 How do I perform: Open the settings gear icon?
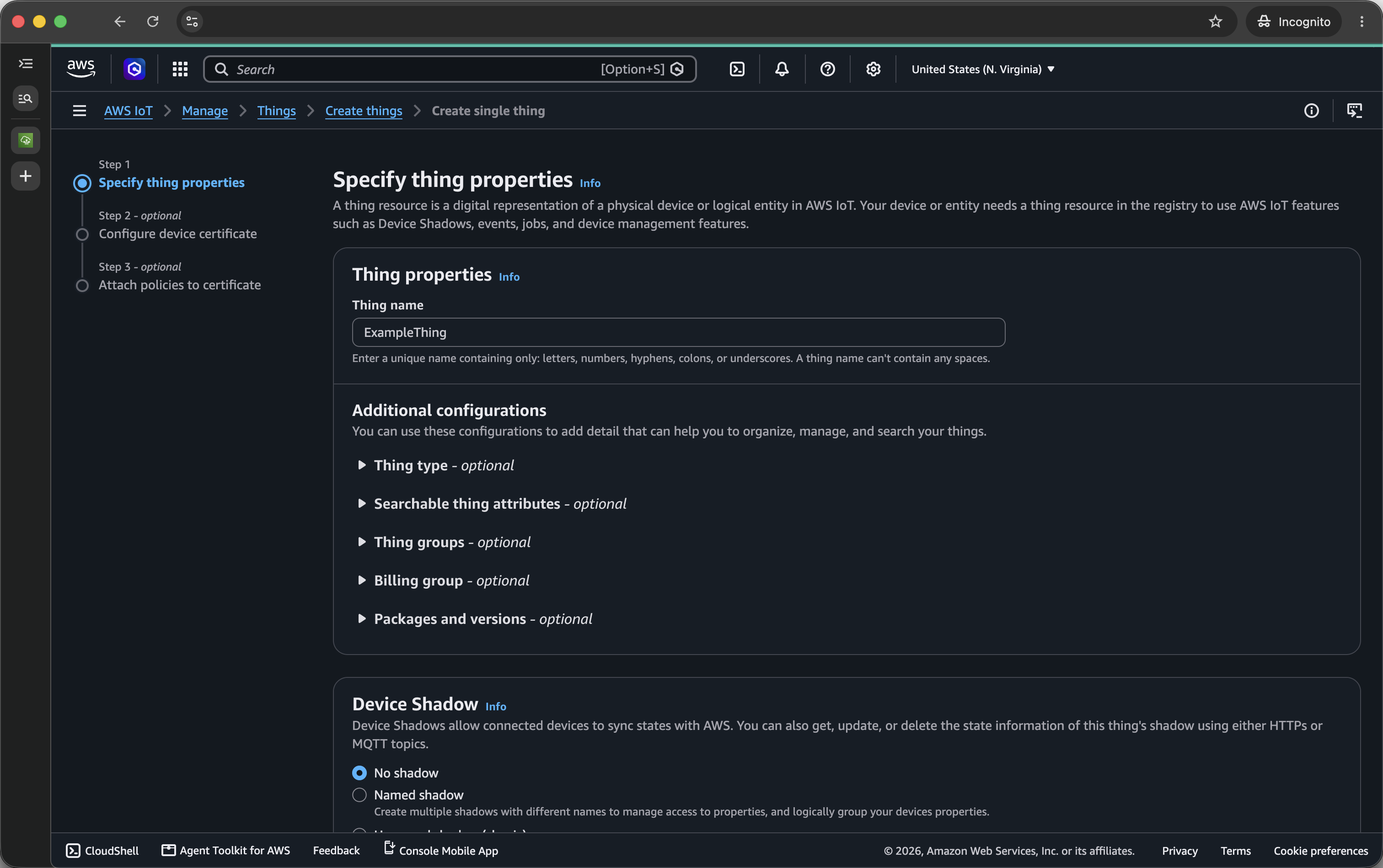[873, 69]
